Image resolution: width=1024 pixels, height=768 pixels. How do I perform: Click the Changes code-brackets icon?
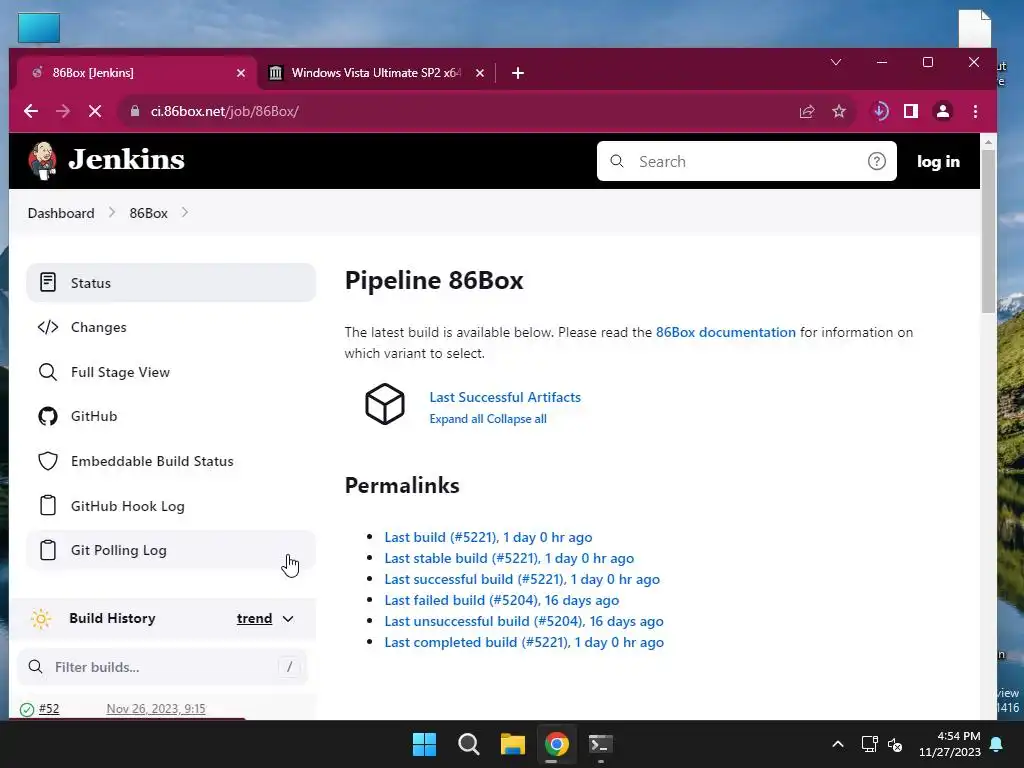(48, 327)
